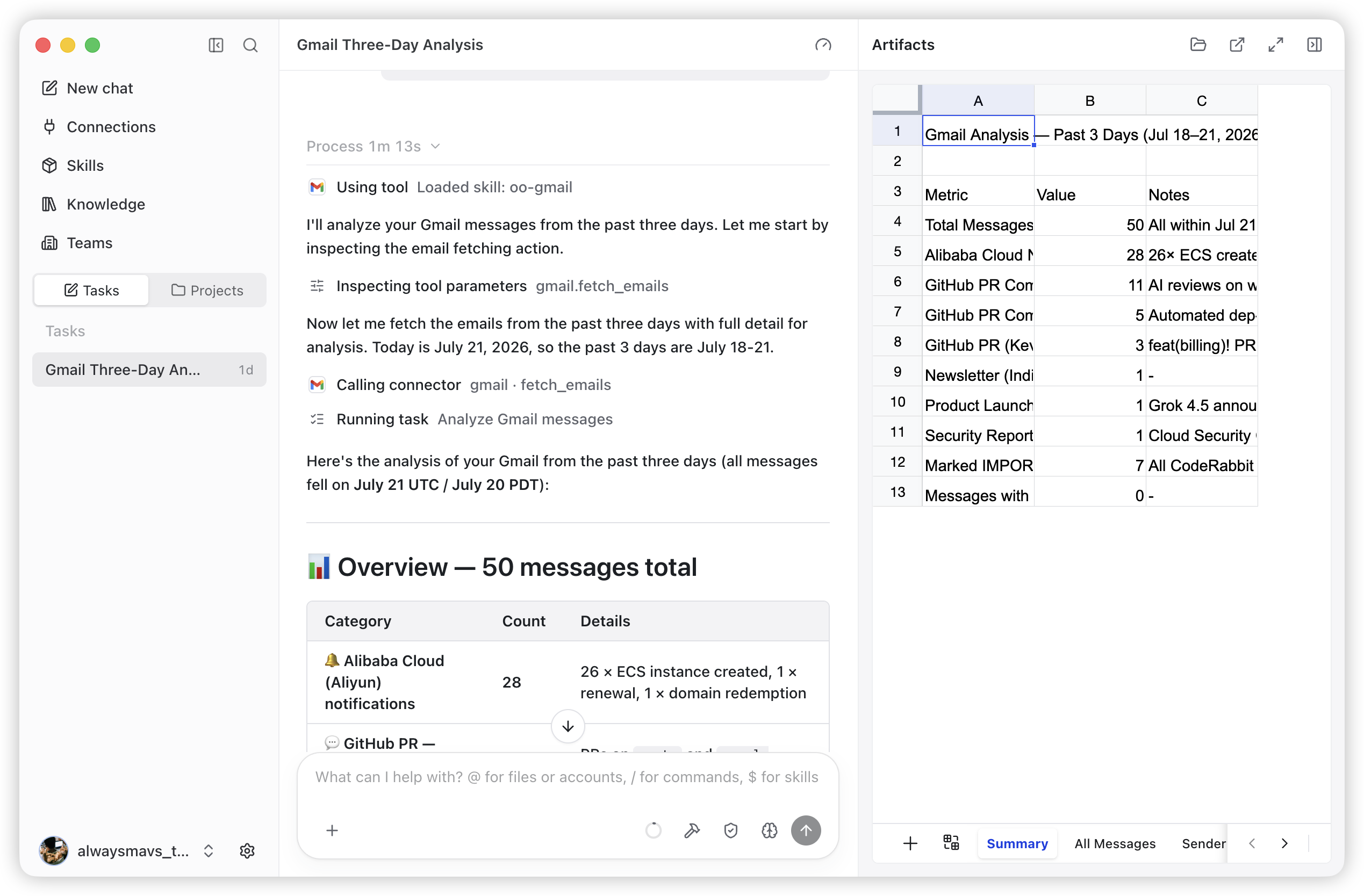Viewport: 1364px width, 896px height.
Task: Toggle the brain reasoning icon
Action: point(769,830)
